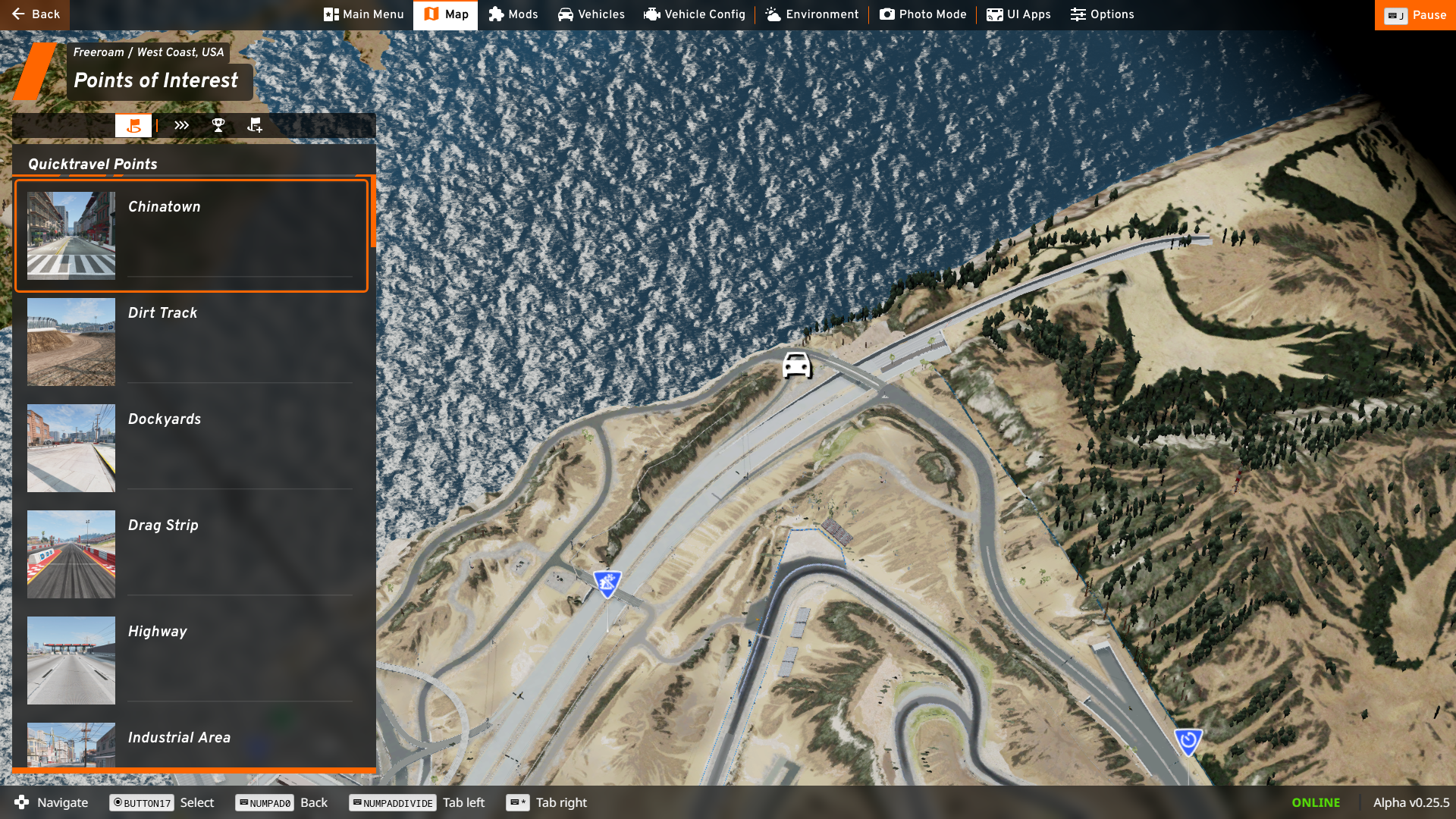Screen dimensions: 1456x819
Task: Click the Freeroam / West Coast, USA breadcrumb
Action: [x=149, y=52]
